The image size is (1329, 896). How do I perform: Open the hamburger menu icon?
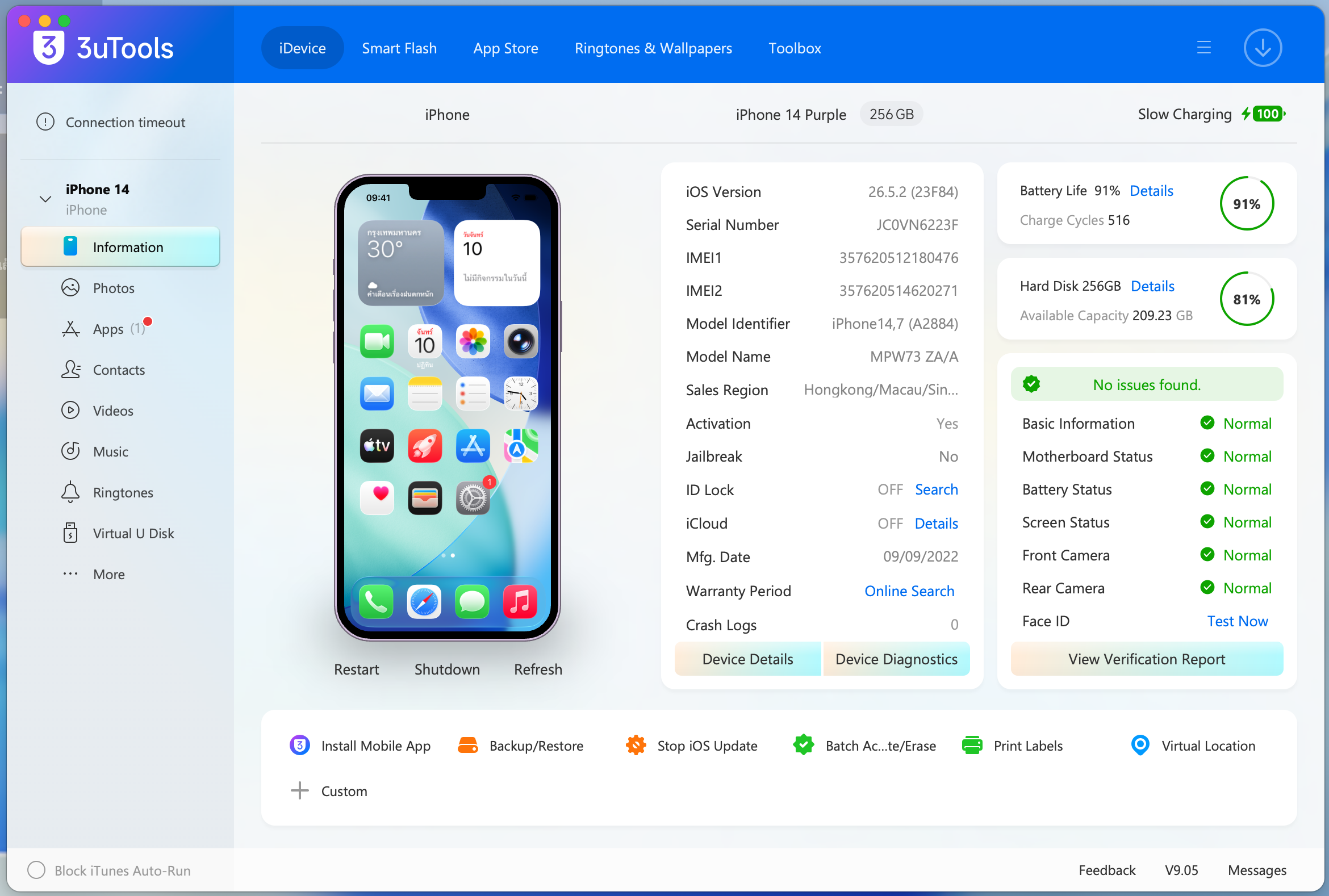[x=1204, y=48]
